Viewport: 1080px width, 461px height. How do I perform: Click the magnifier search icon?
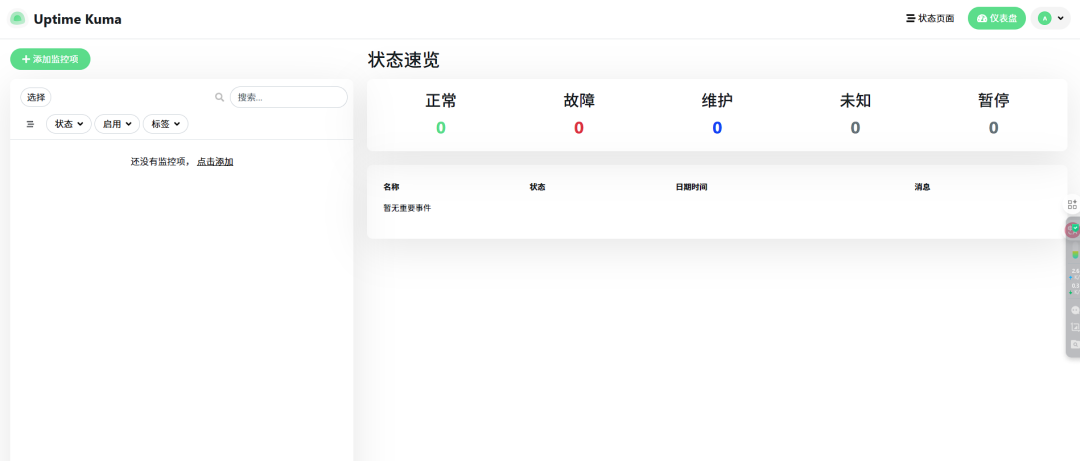tap(220, 97)
